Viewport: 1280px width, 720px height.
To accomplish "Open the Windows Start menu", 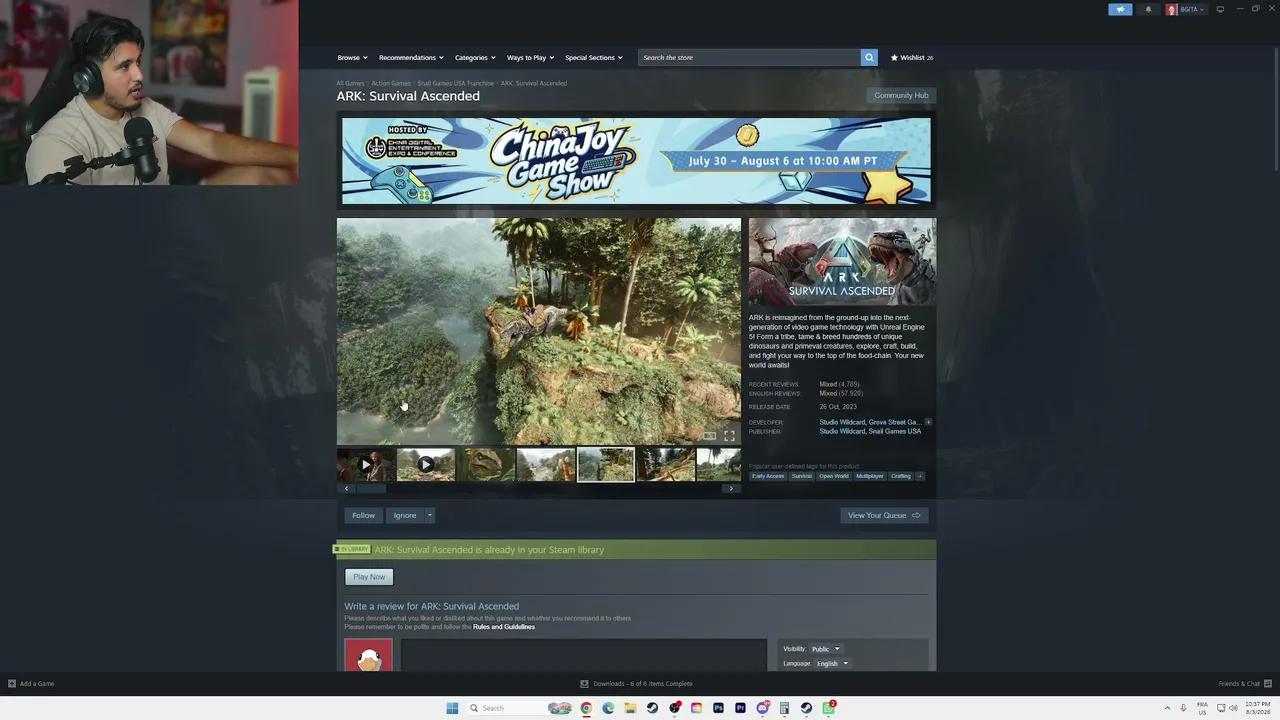I will (452, 708).
